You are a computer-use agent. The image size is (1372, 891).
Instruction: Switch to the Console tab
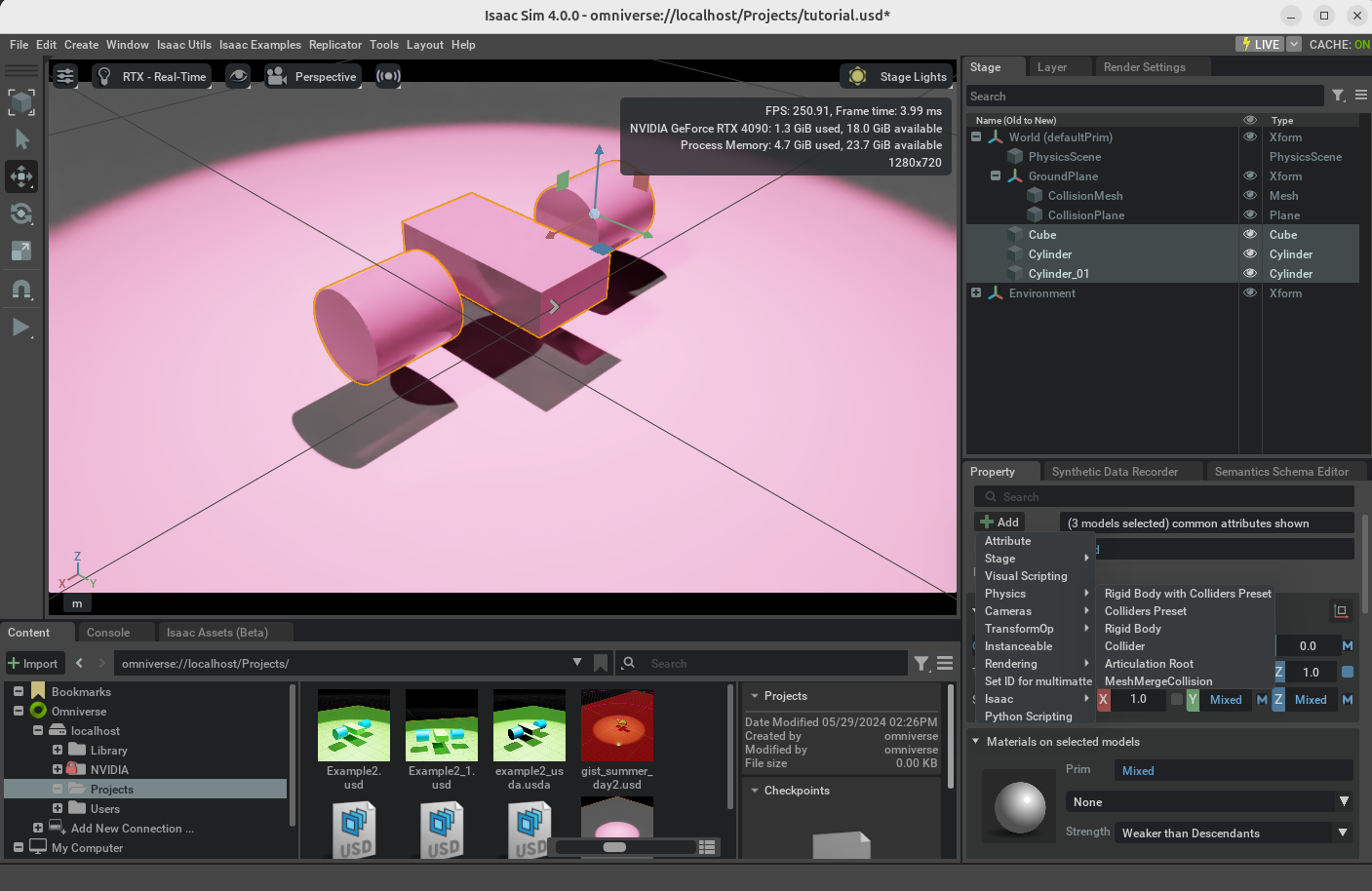click(x=108, y=633)
